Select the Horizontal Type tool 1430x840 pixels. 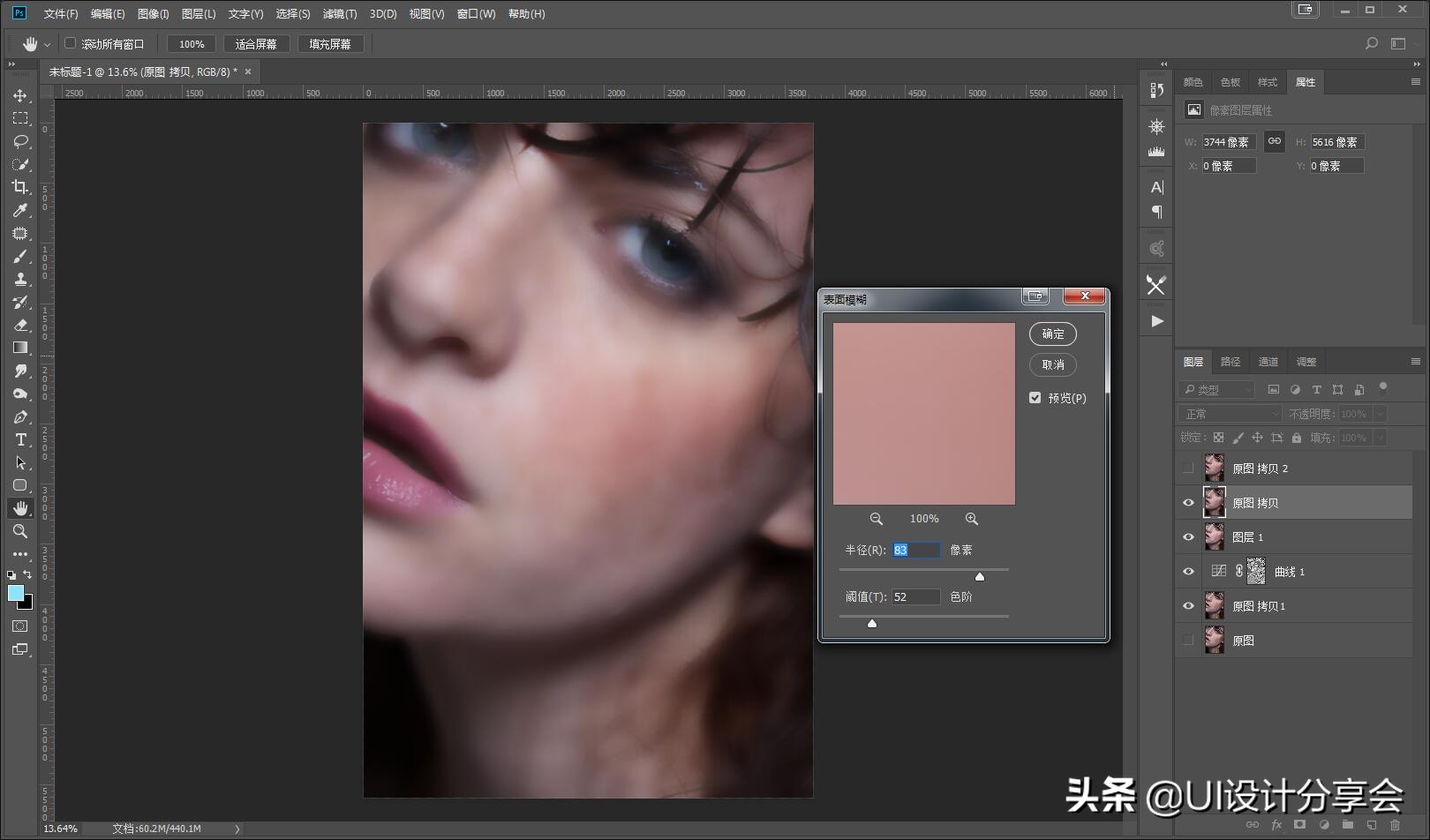pos(20,439)
